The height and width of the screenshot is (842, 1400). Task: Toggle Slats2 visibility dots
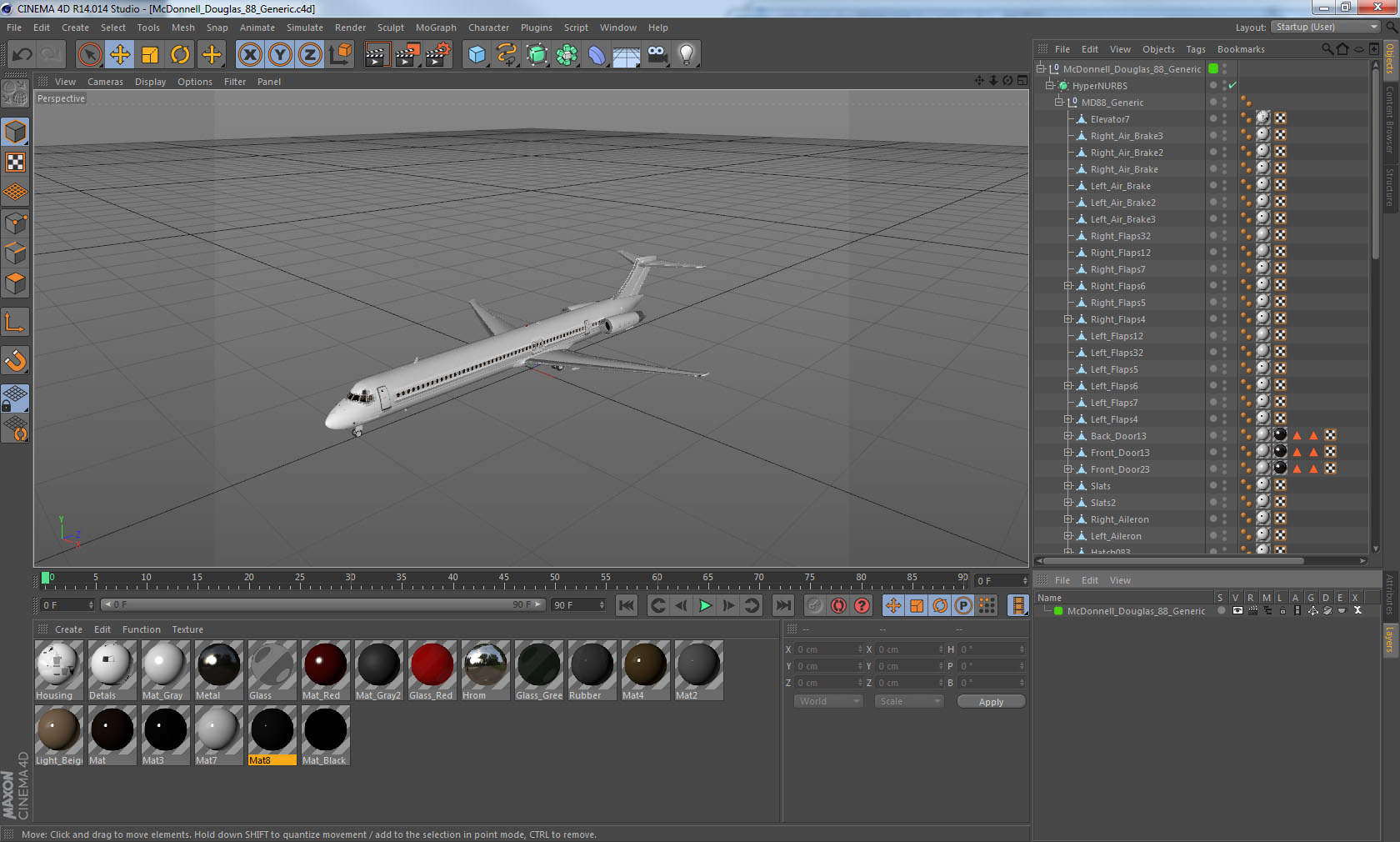tap(1225, 502)
